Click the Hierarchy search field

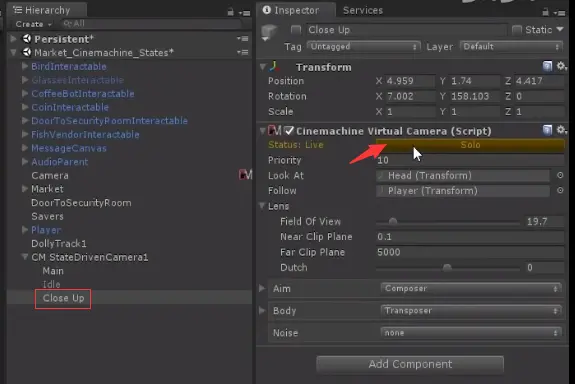151,24
